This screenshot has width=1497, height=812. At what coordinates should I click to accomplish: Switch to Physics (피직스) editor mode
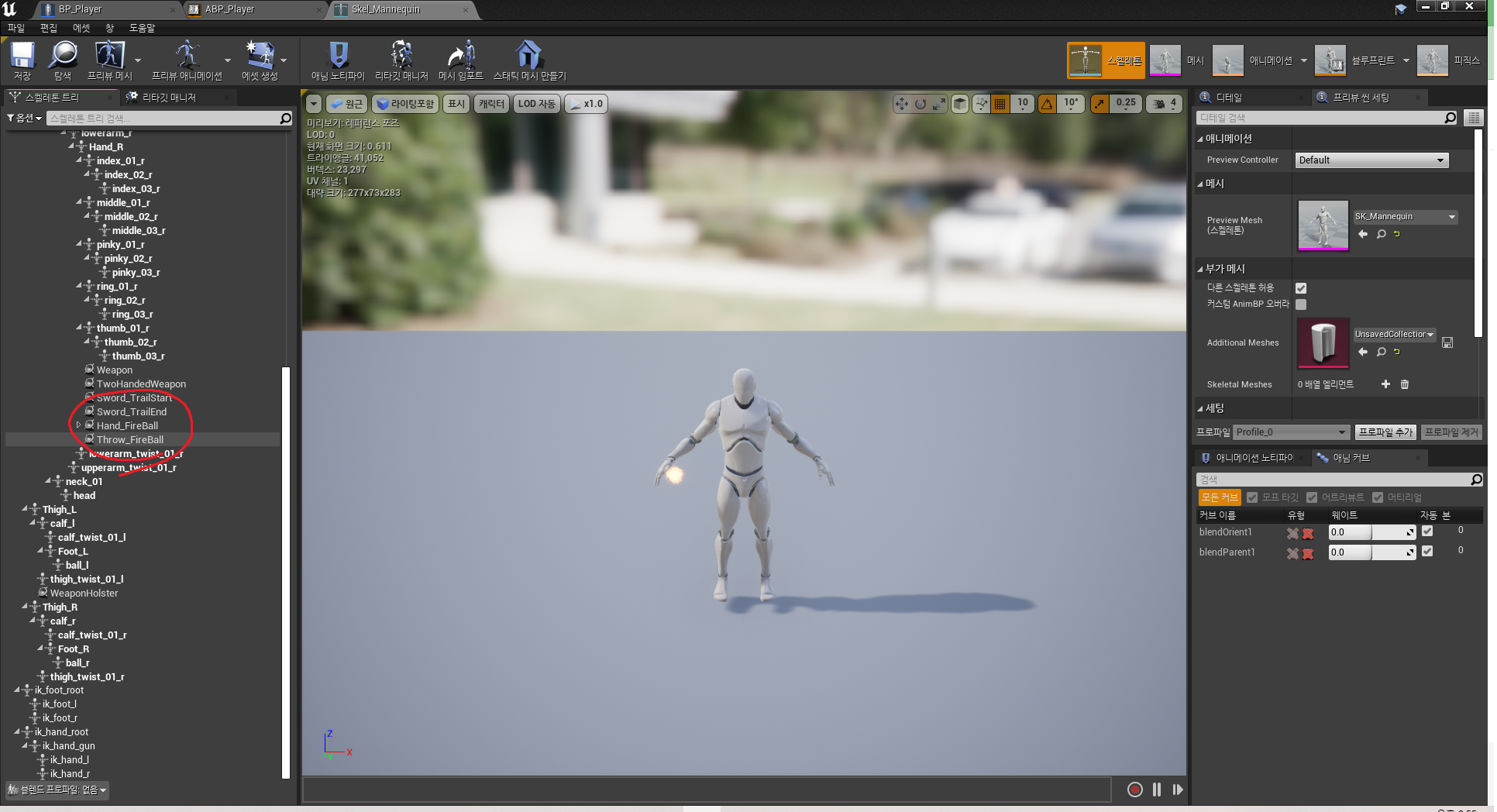click(1448, 60)
